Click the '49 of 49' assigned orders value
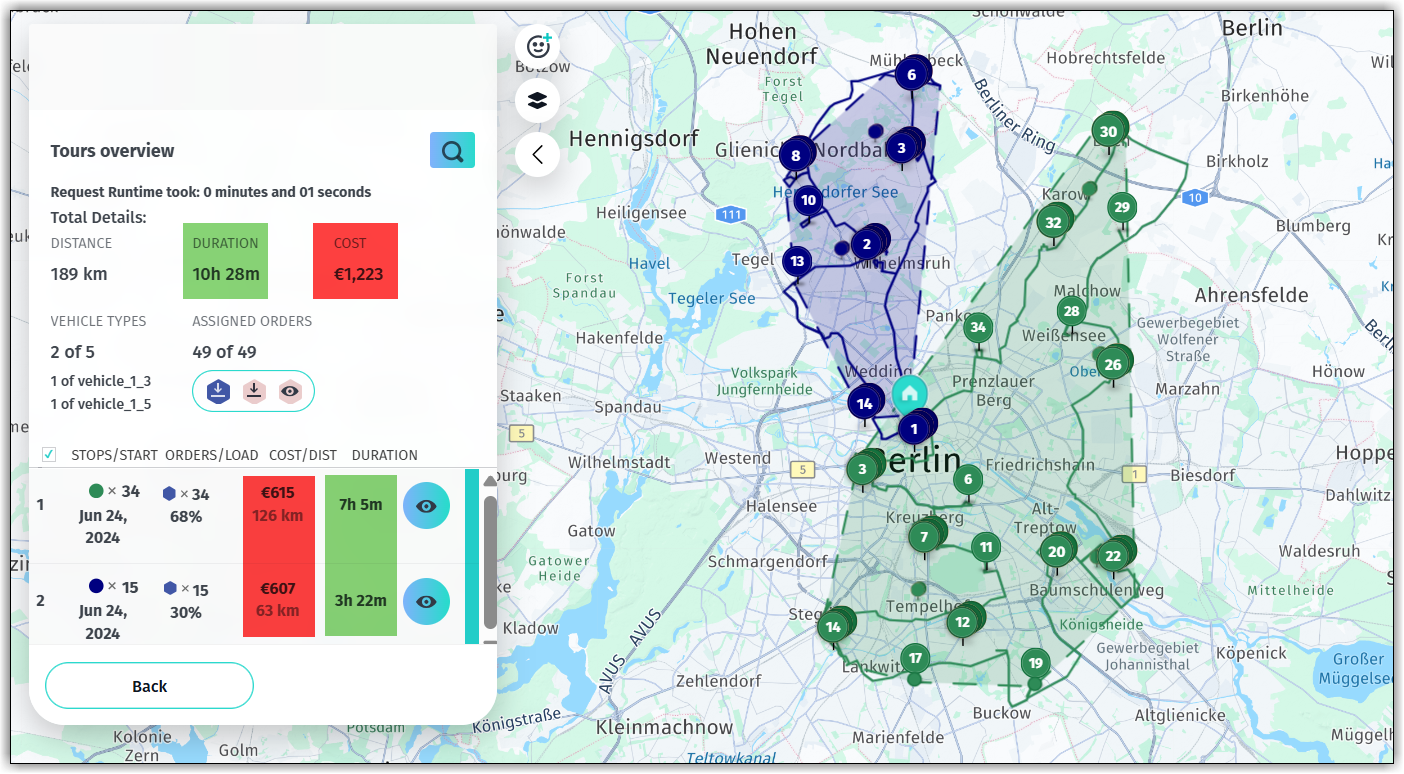The width and height of the screenshot is (1404, 774). tap(225, 352)
